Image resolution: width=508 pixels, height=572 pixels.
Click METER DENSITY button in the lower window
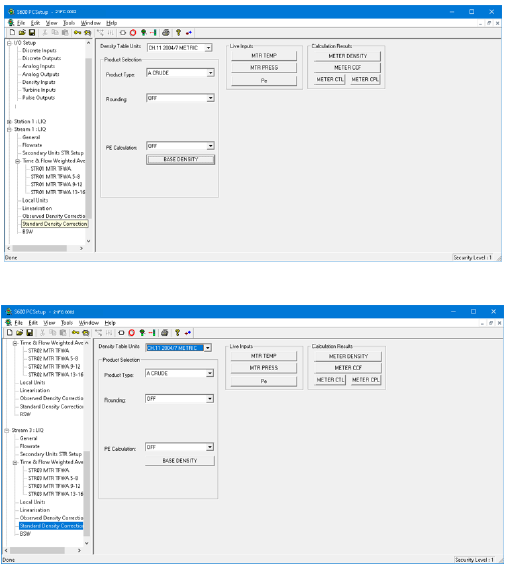pos(348,356)
